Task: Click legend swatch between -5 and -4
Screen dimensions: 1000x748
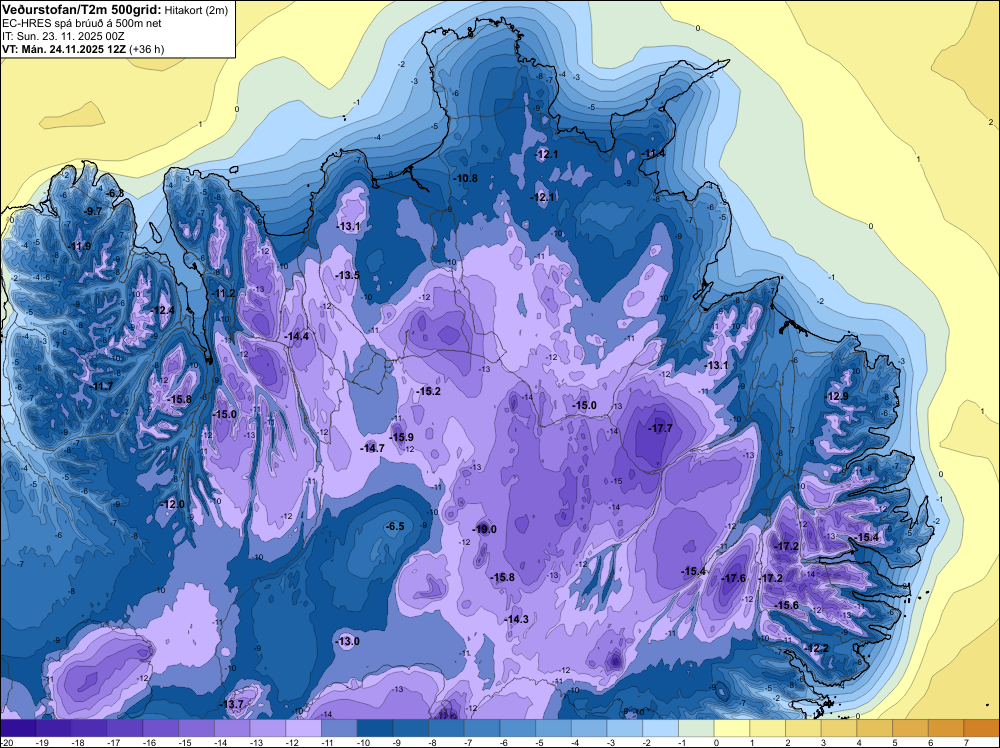Action: click(554, 727)
